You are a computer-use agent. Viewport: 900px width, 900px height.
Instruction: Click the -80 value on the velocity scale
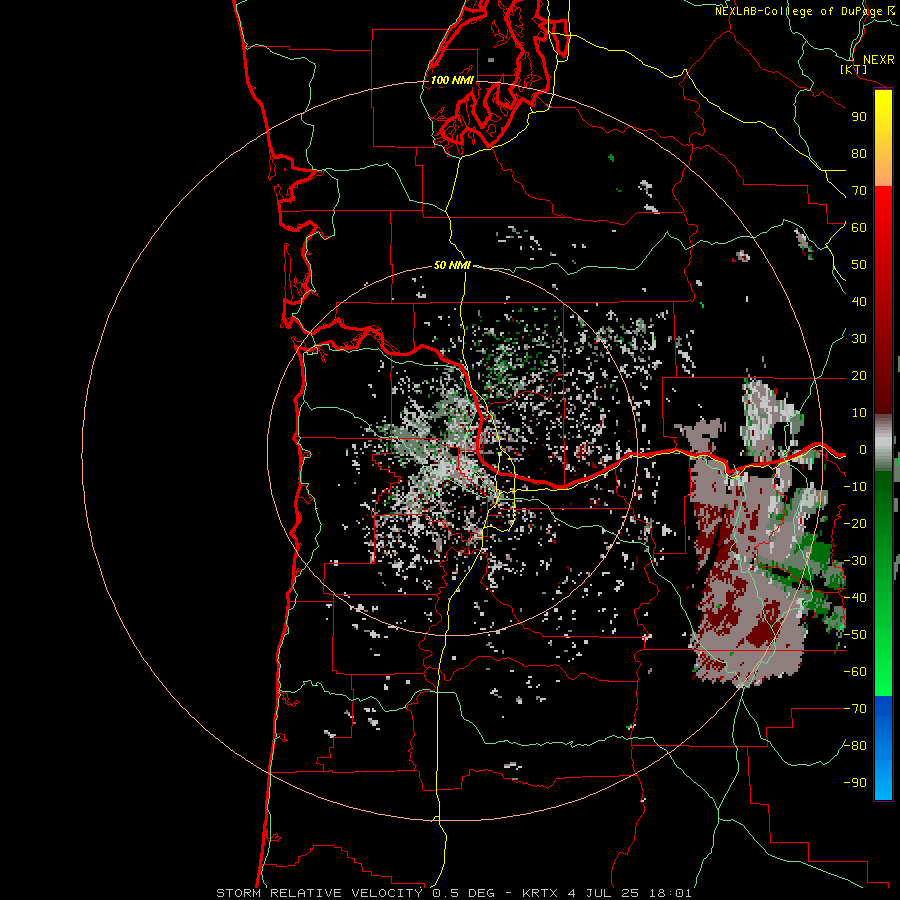(x=855, y=746)
